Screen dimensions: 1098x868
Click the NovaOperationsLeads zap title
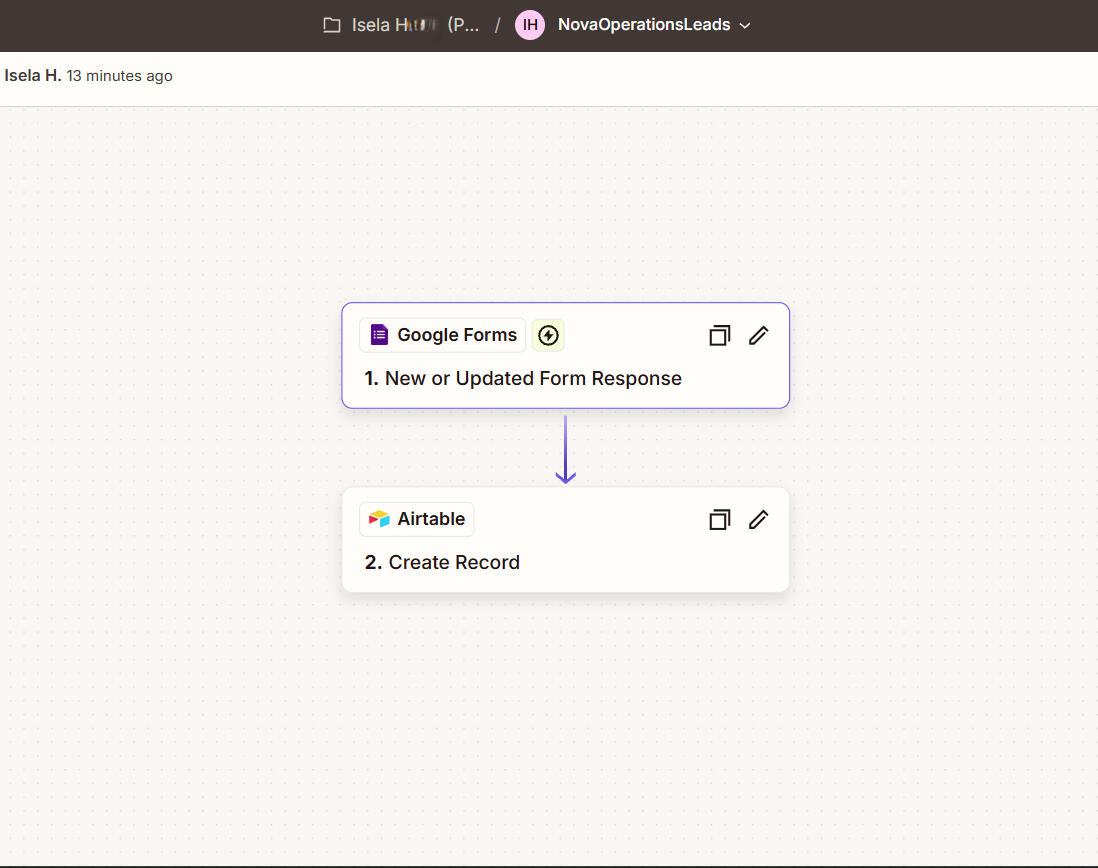[x=644, y=25]
